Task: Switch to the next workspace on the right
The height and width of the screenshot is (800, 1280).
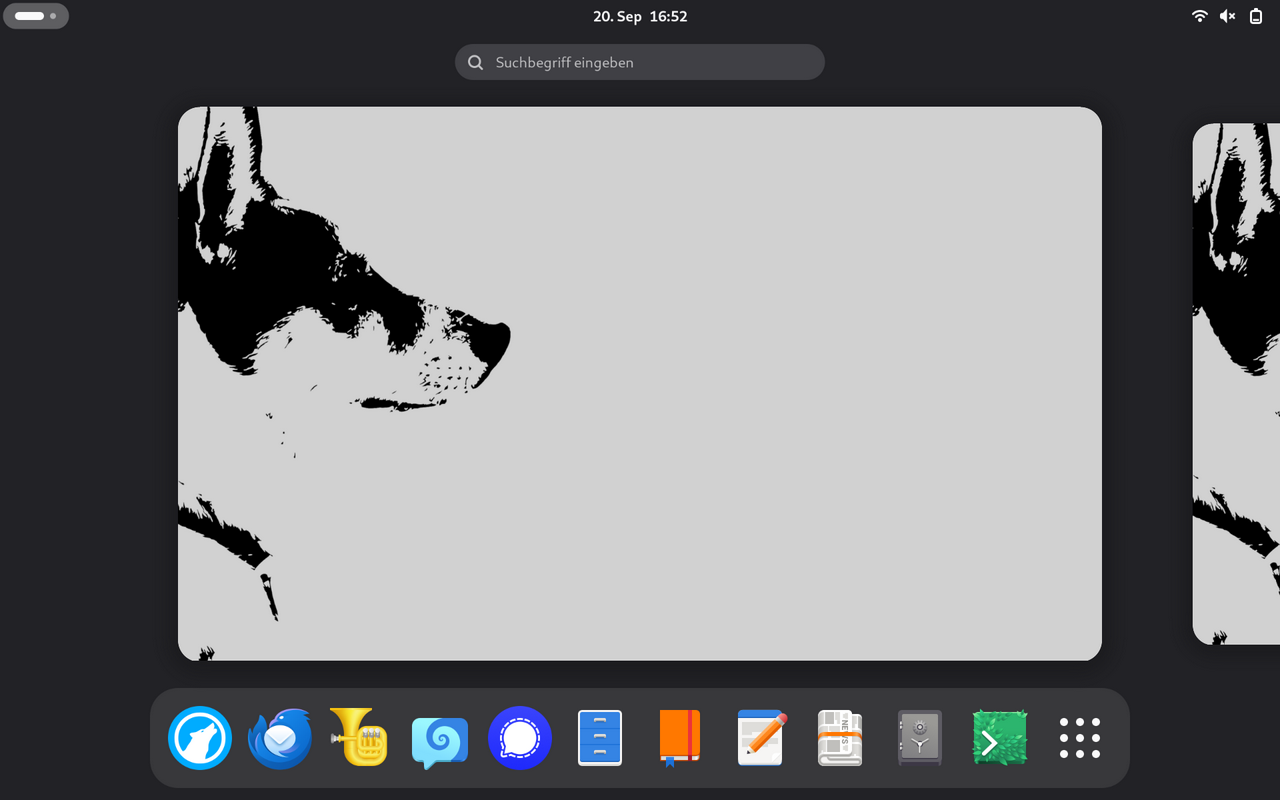Action: point(1237,383)
